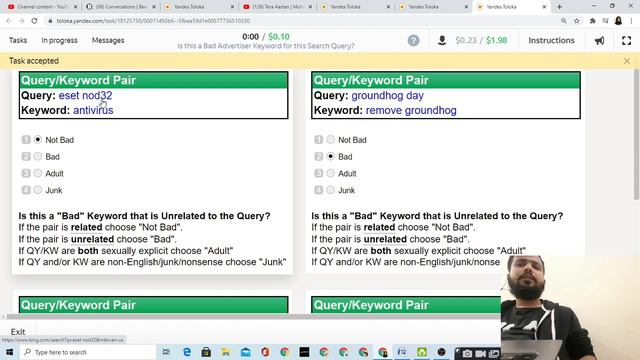This screenshot has height=360, width=640.
Task: Click the vertical page scrollbar
Action: (636, 135)
